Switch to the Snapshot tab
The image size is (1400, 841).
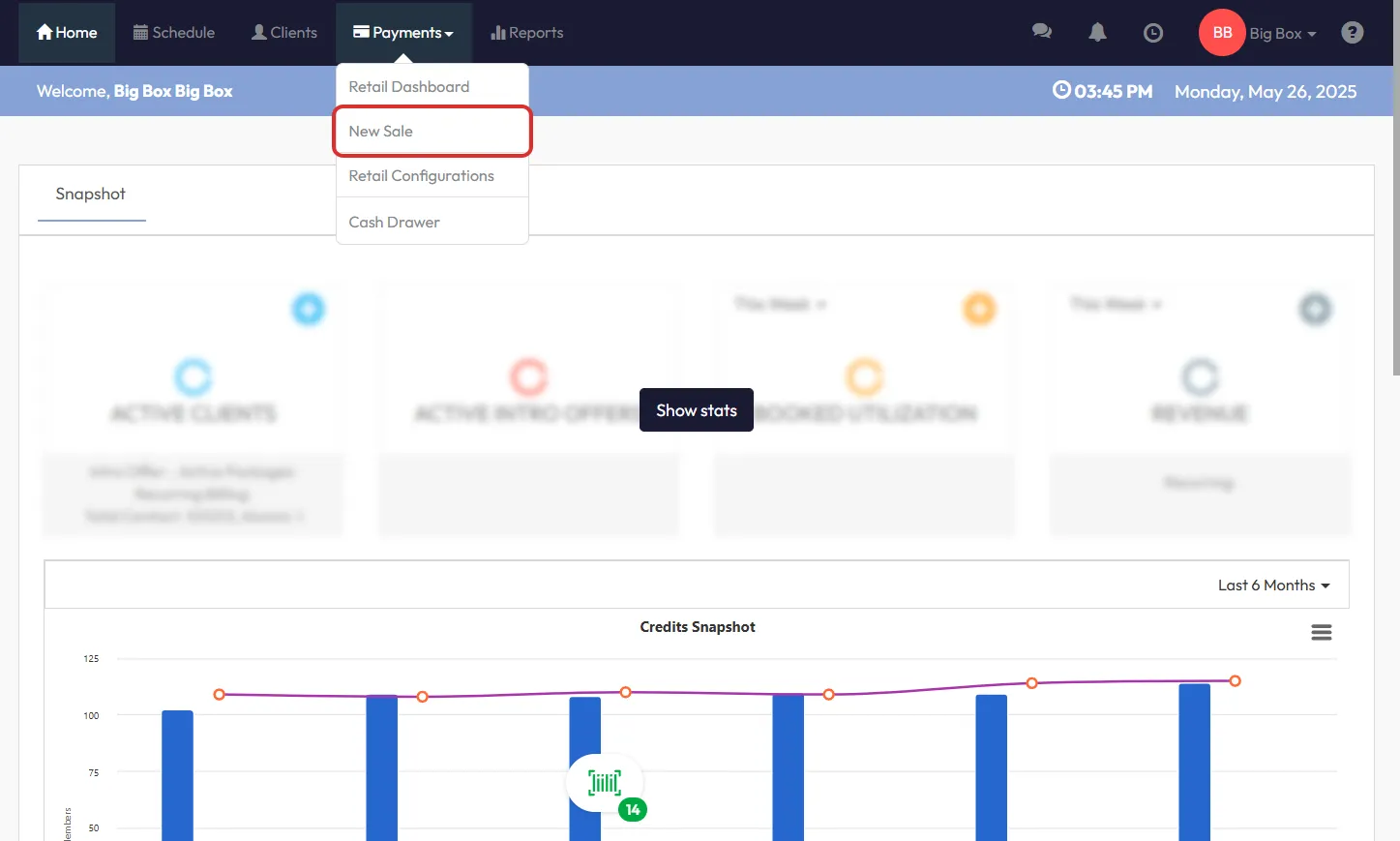pos(91,195)
